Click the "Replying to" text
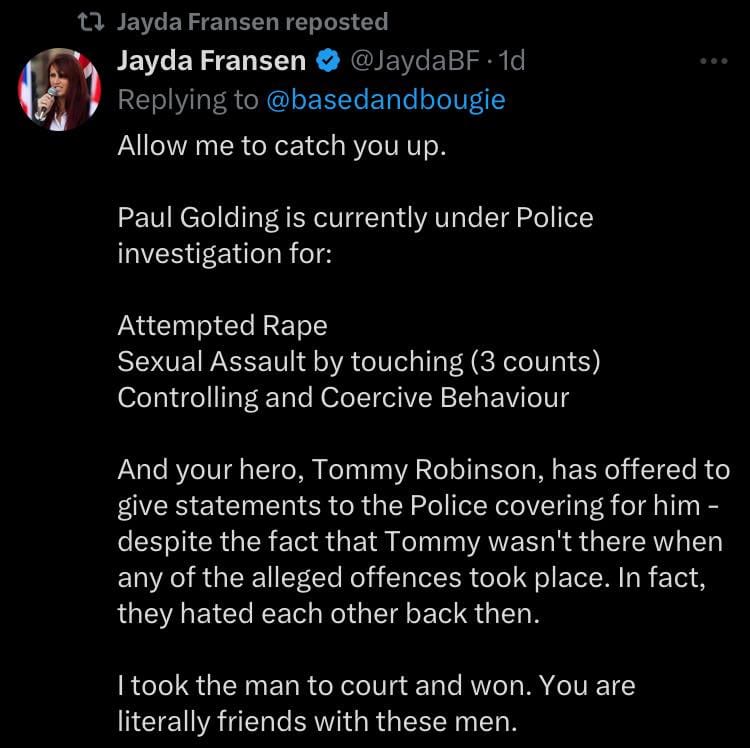This screenshot has height=748, width=750. [x=187, y=100]
